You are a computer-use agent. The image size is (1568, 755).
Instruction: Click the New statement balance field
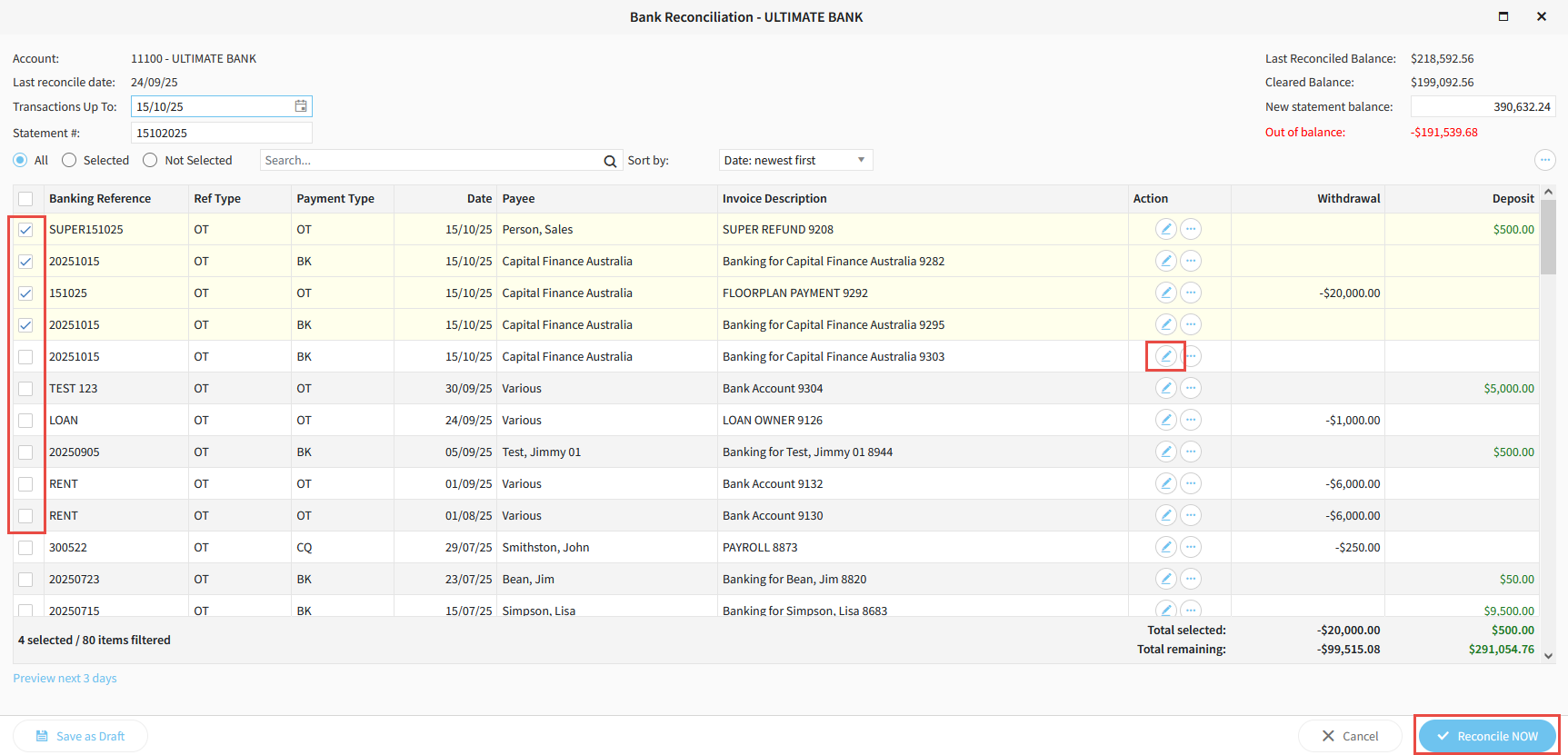(1482, 106)
